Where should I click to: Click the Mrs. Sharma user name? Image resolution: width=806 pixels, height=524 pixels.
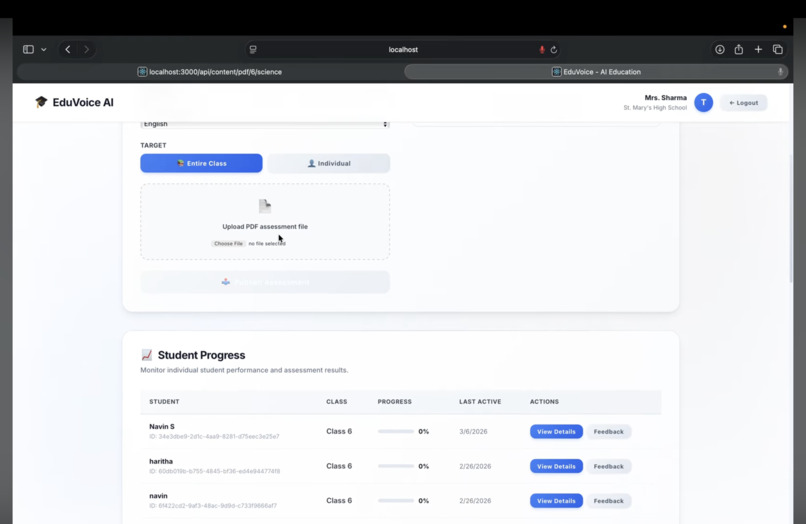[666, 98]
